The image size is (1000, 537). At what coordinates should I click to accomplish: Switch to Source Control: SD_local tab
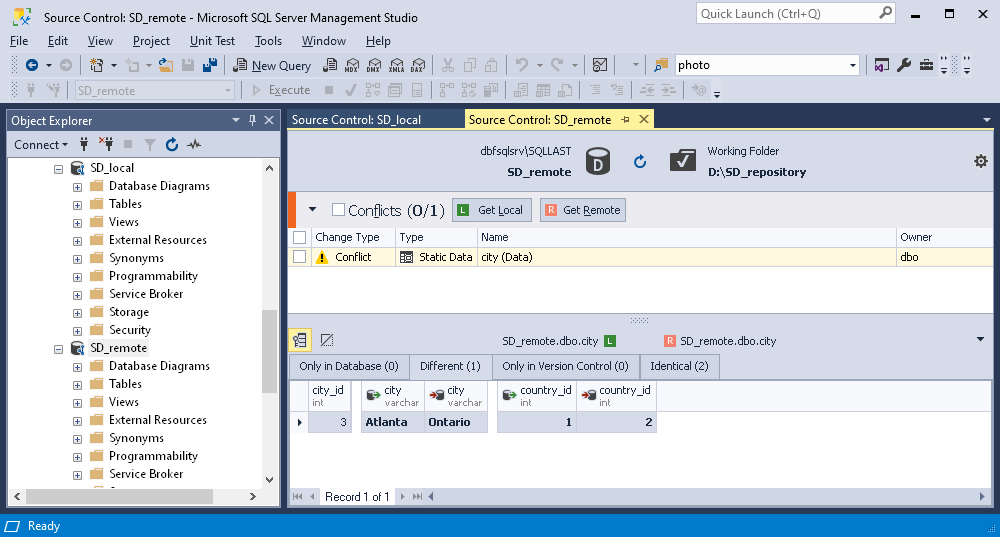pos(357,120)
